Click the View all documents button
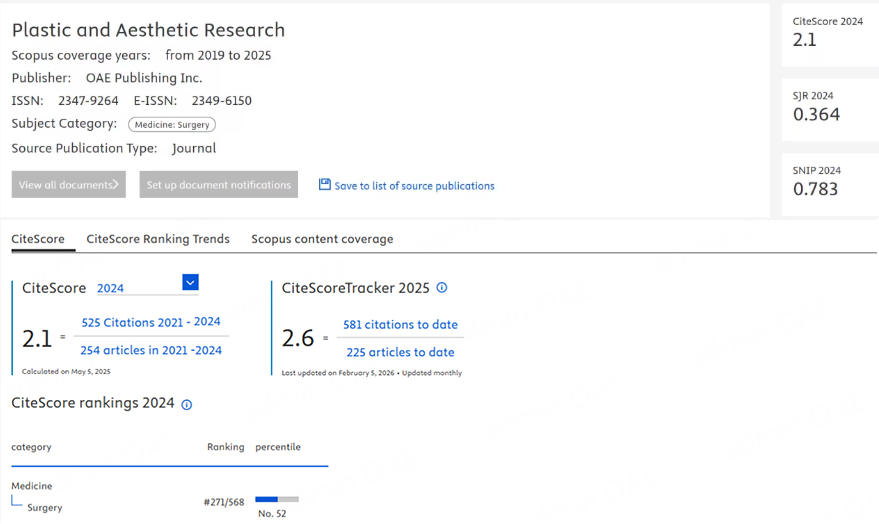 pos(68,184)
